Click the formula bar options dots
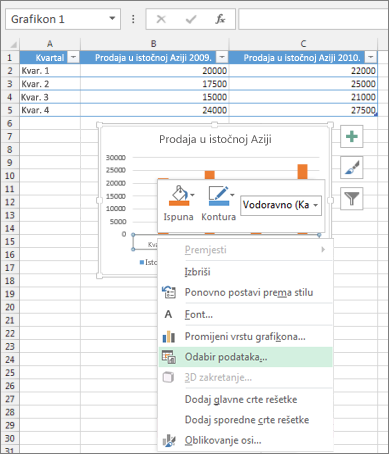The width and height of the screenshot is (389, 454). pos(133,19)
